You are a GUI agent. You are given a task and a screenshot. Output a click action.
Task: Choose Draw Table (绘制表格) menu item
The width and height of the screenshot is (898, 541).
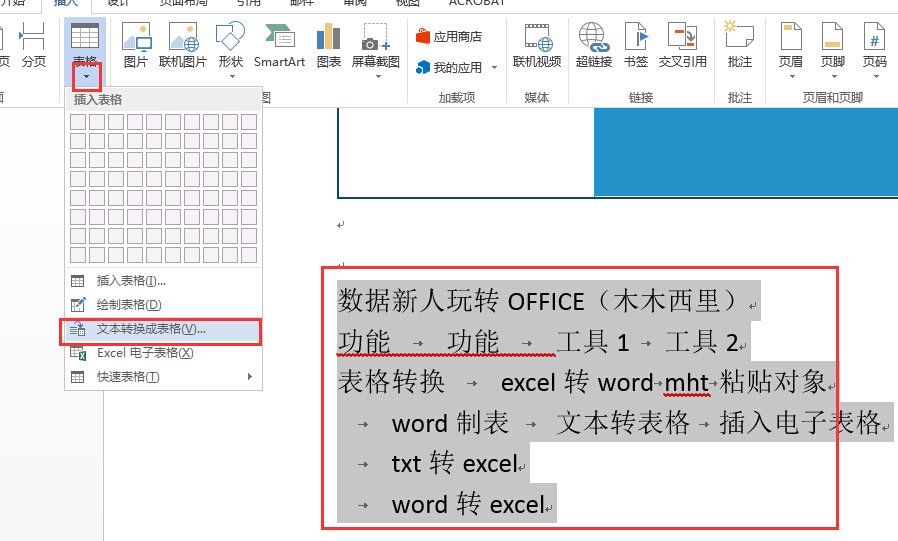coord(163,305)
